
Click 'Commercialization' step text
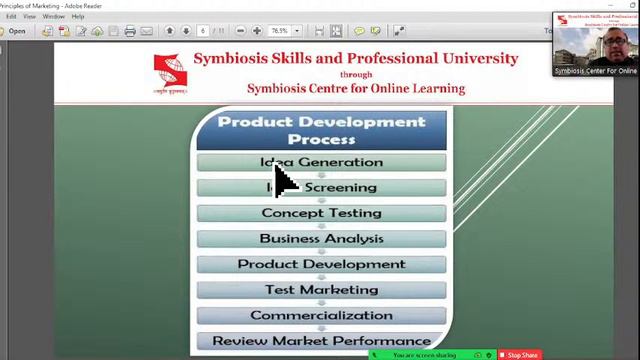[322, 316]
